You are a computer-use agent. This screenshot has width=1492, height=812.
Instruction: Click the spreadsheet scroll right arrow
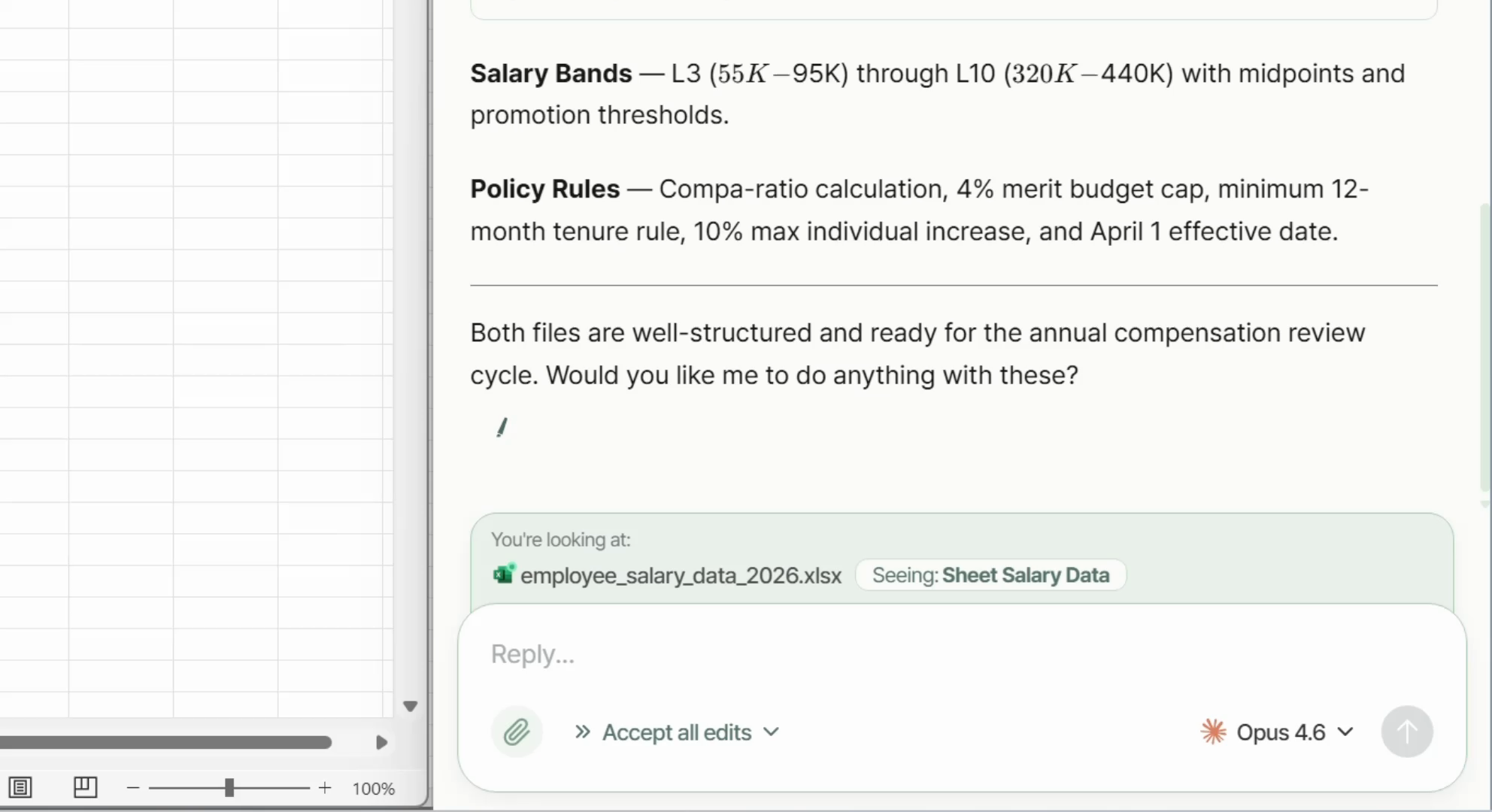click(x=381, y=743)
